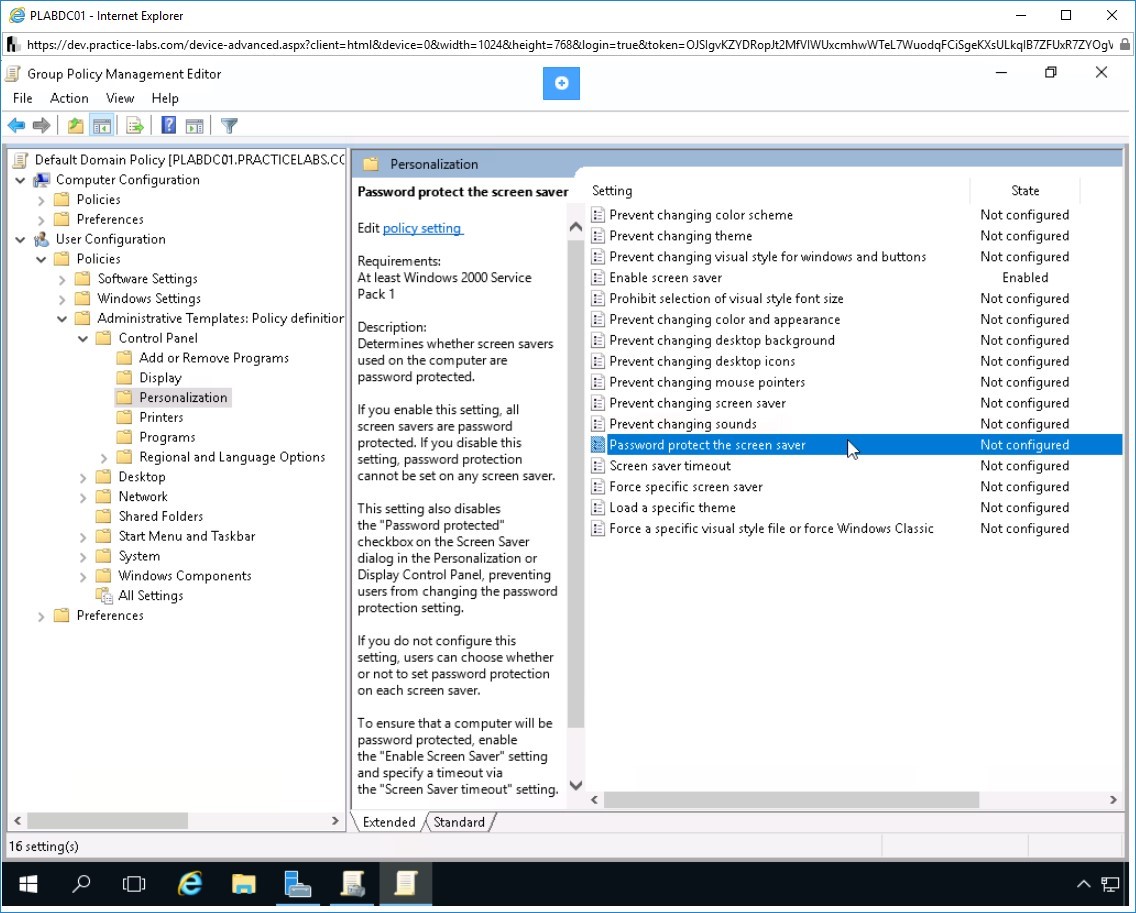Expand the System node
The image size is (1136, 913).
83,556
